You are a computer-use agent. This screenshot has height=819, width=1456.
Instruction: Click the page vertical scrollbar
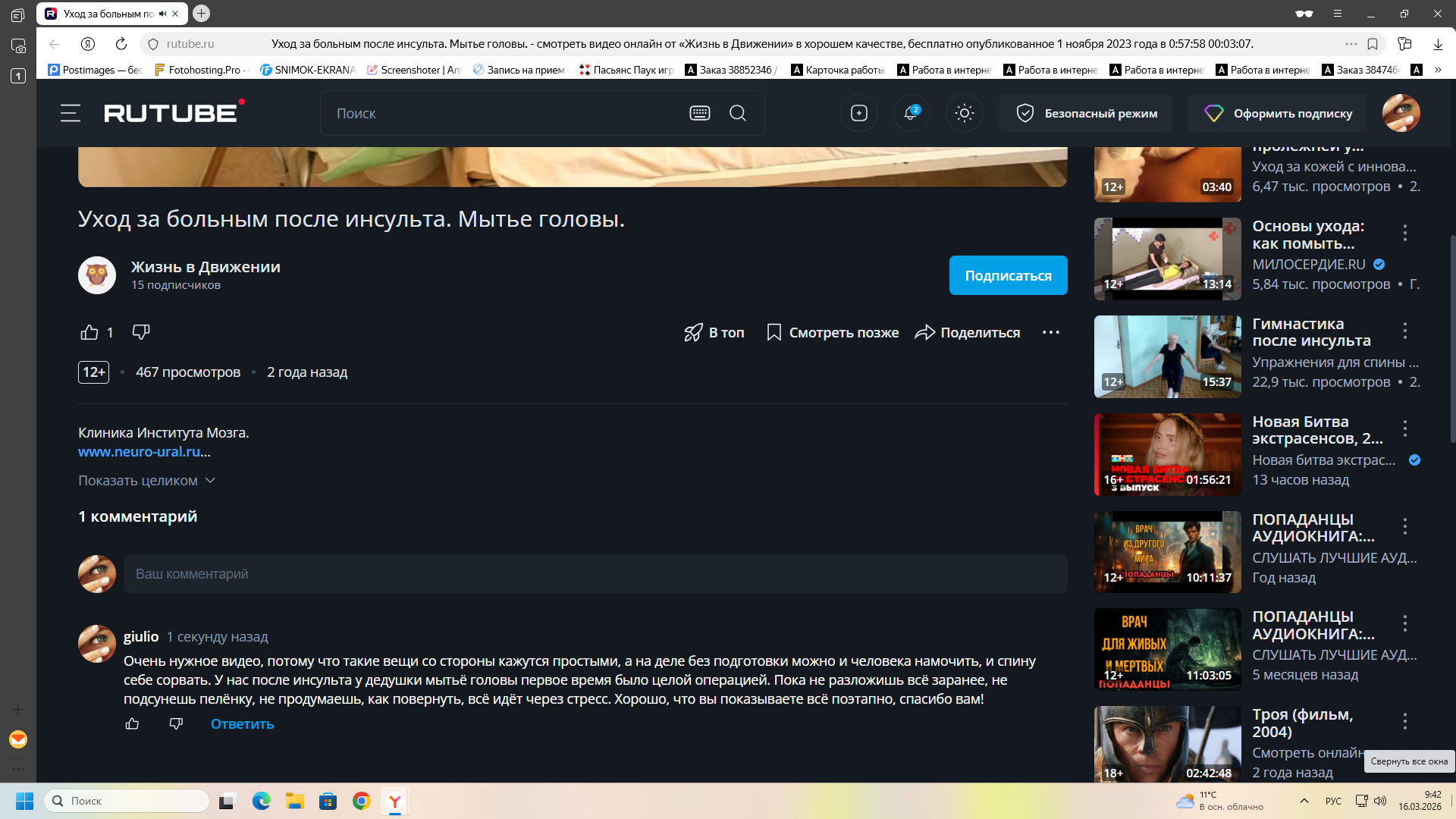1452,338
